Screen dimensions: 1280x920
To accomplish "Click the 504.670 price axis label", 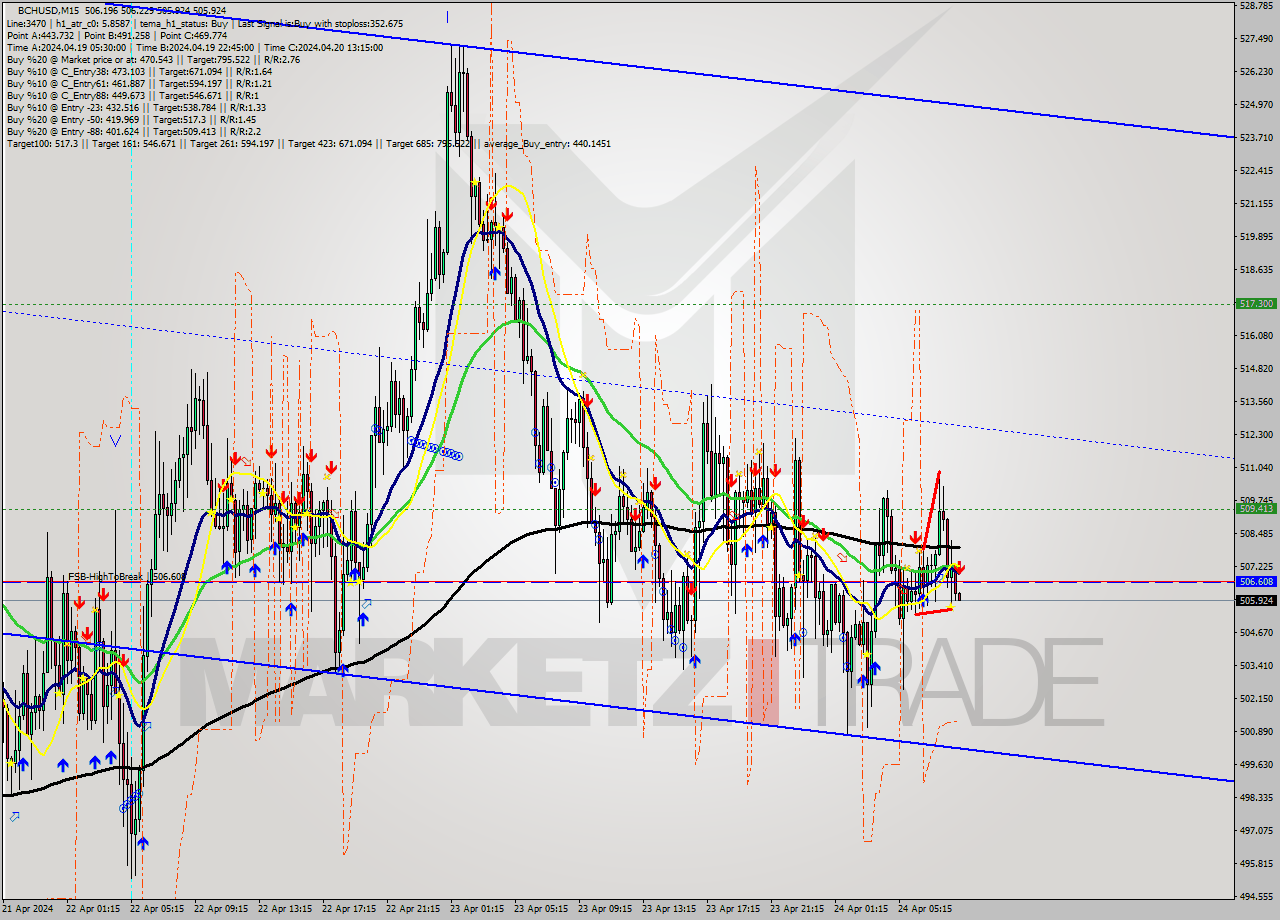I will tap(1255, 633).
